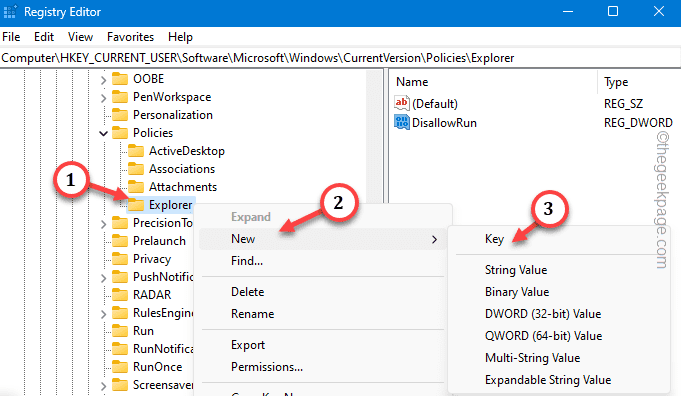Open the Favorites menu
The width and height of the screenshot is (681, 396).
(x=130, y=37)
